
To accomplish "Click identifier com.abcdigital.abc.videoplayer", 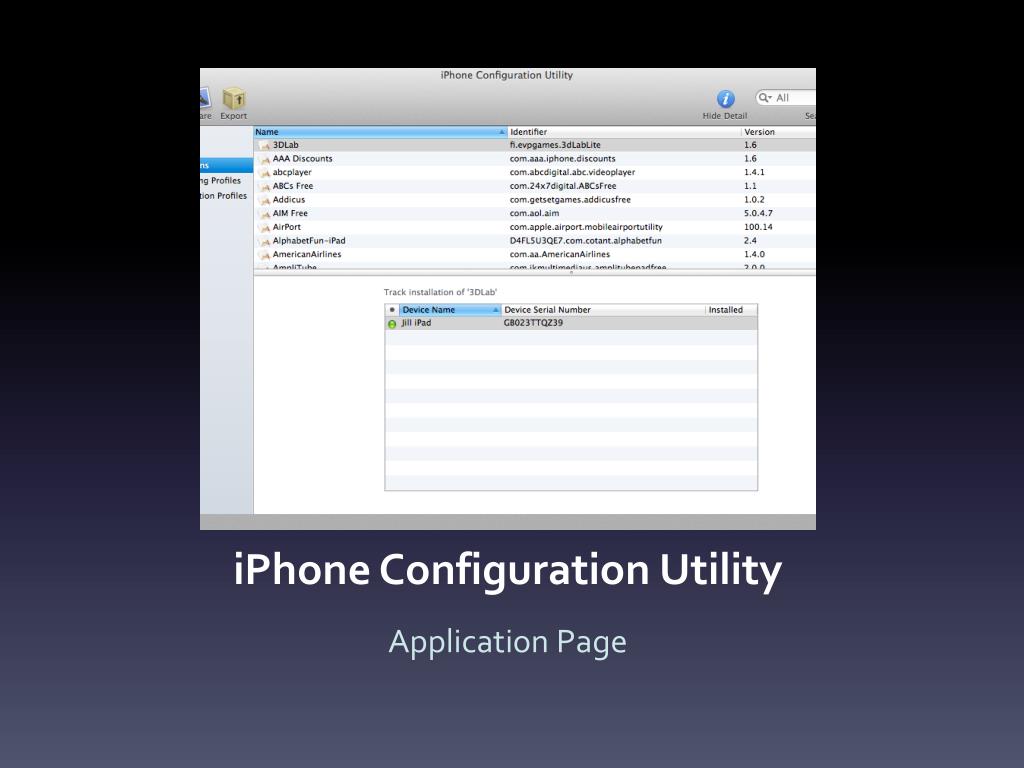I will [x=572, y=172].
